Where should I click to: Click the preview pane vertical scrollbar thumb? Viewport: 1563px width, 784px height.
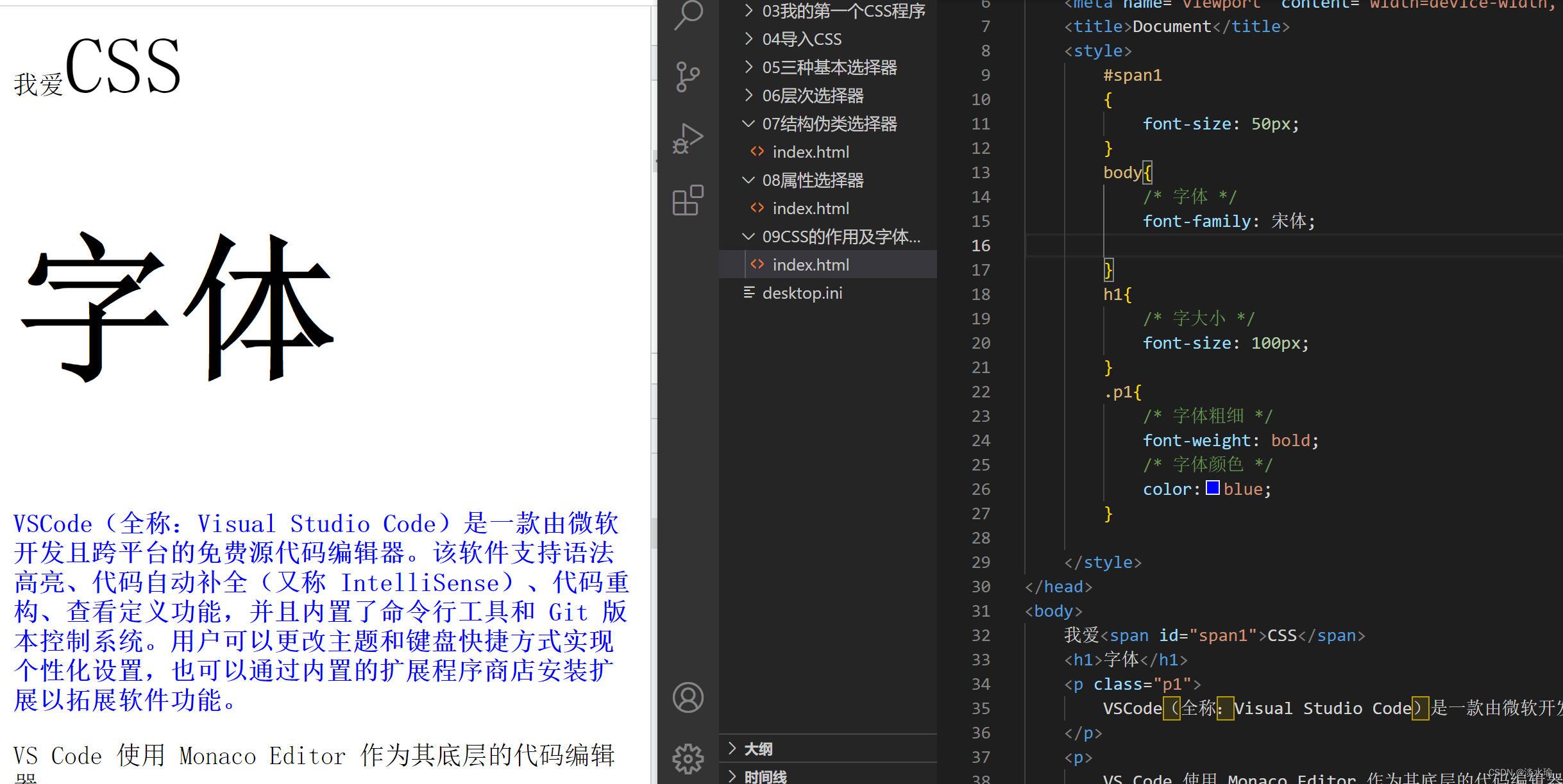tap(654, 533)
